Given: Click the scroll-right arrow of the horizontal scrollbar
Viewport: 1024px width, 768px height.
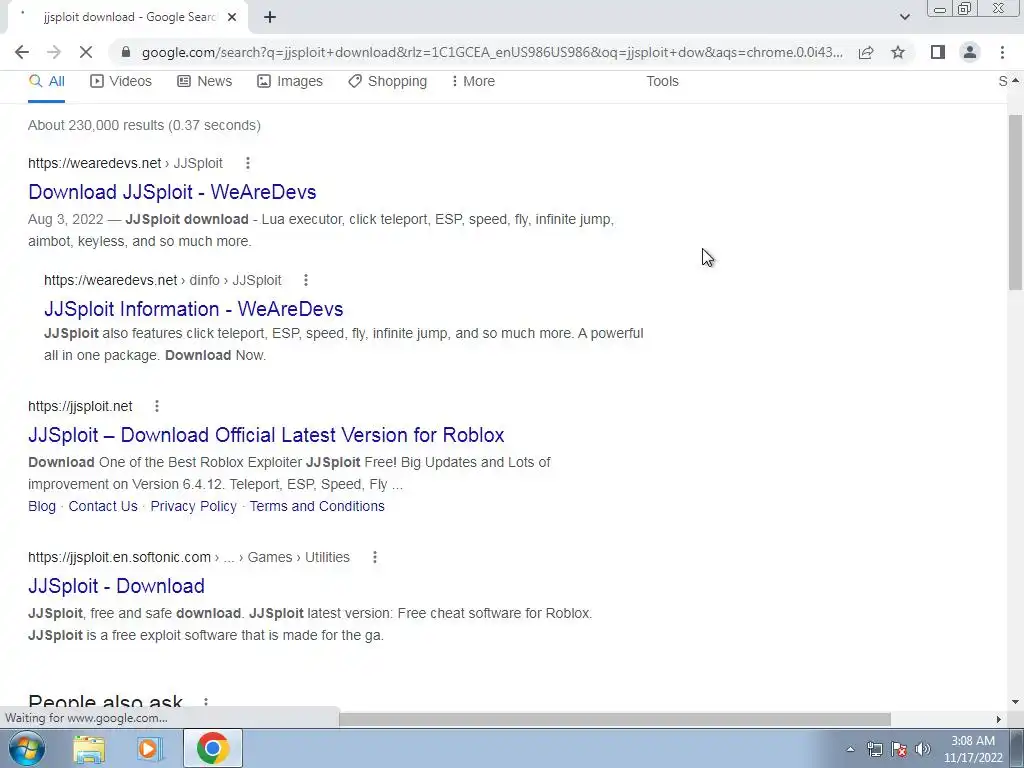Looking at the screenshot, I should pos(999,719).
